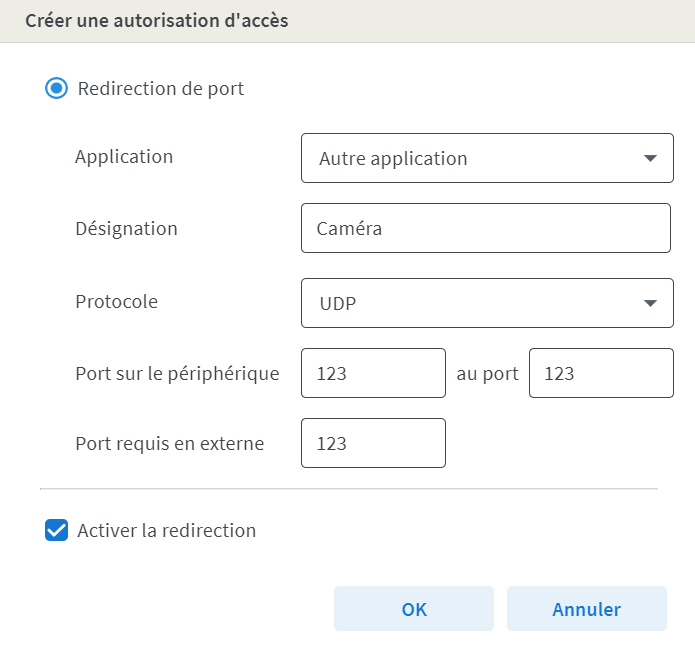
Task: Click the Créer une autorisation d'accès title
Action: [157, 21]
